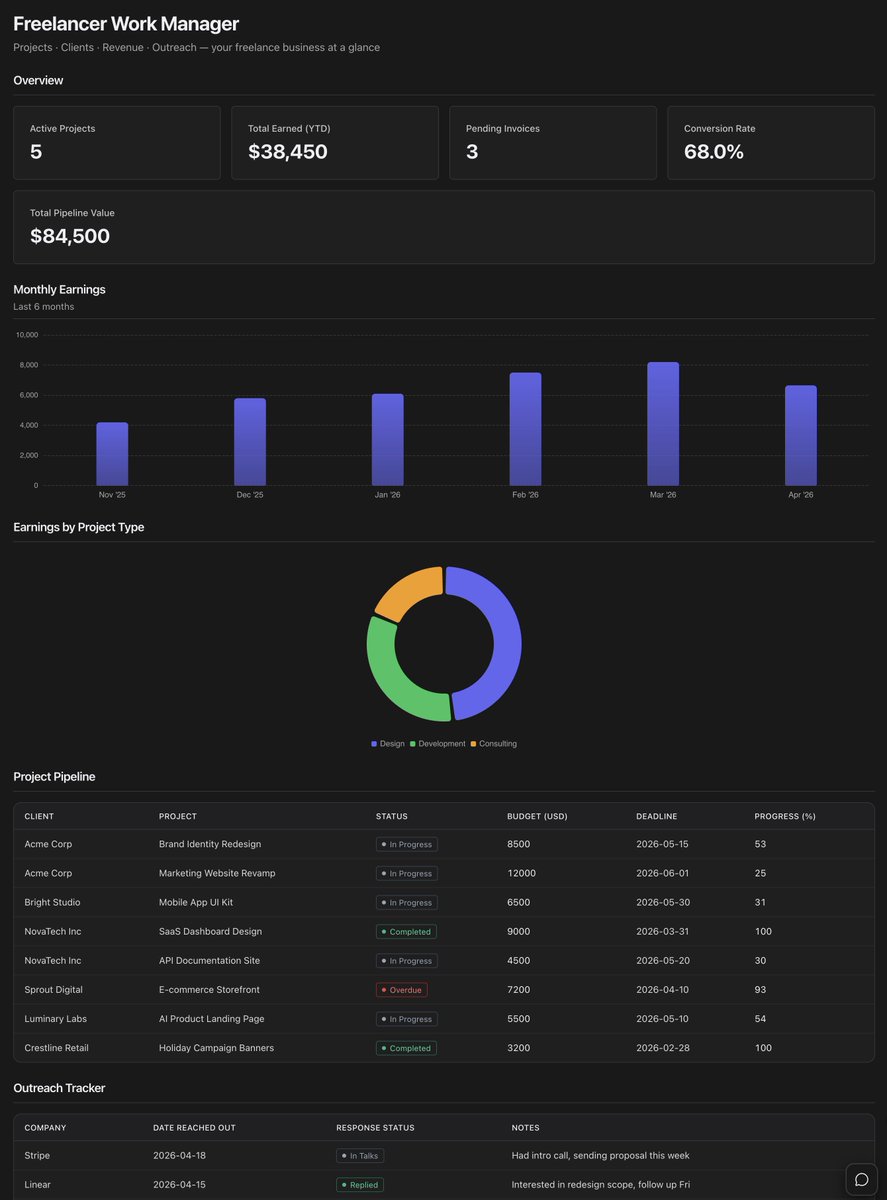Click In Progress badge for Brand Identity Redesign
Viewport: 887px width, 1200px height.
[x=407, y=844]
